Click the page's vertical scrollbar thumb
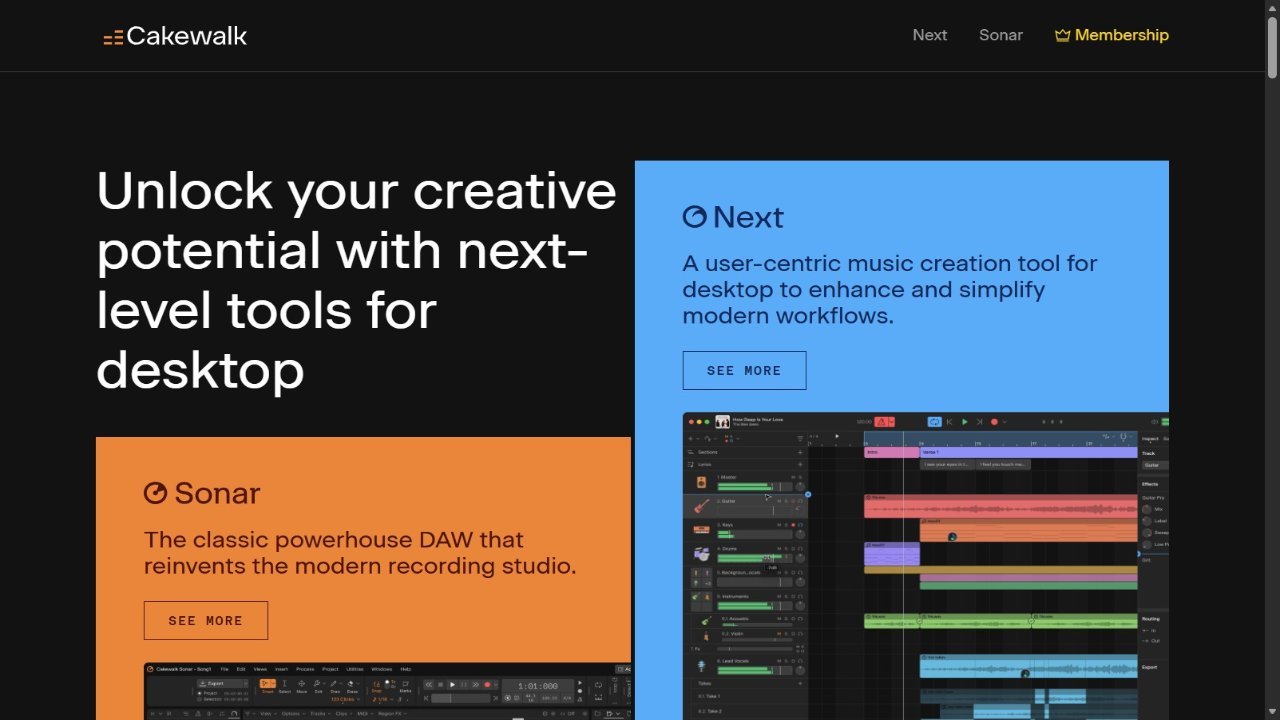 click(x=1272, y=47)
